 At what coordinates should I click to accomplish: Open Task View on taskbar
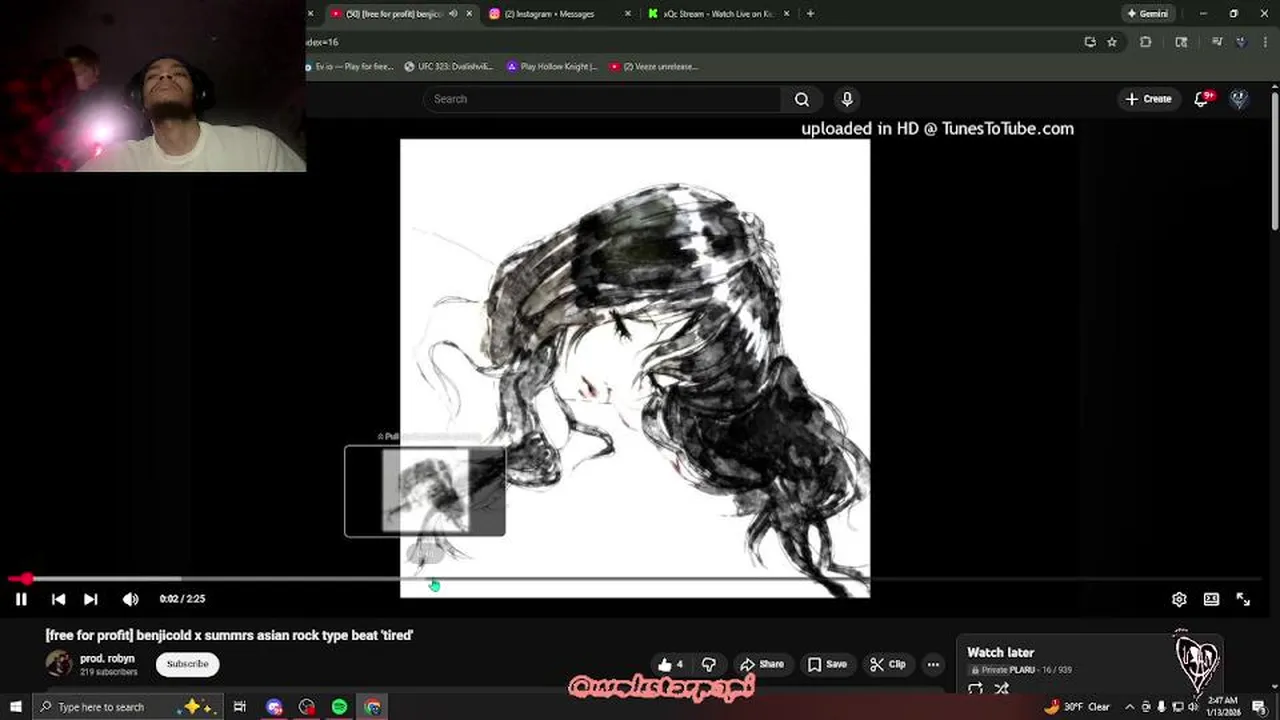point(240,707)
